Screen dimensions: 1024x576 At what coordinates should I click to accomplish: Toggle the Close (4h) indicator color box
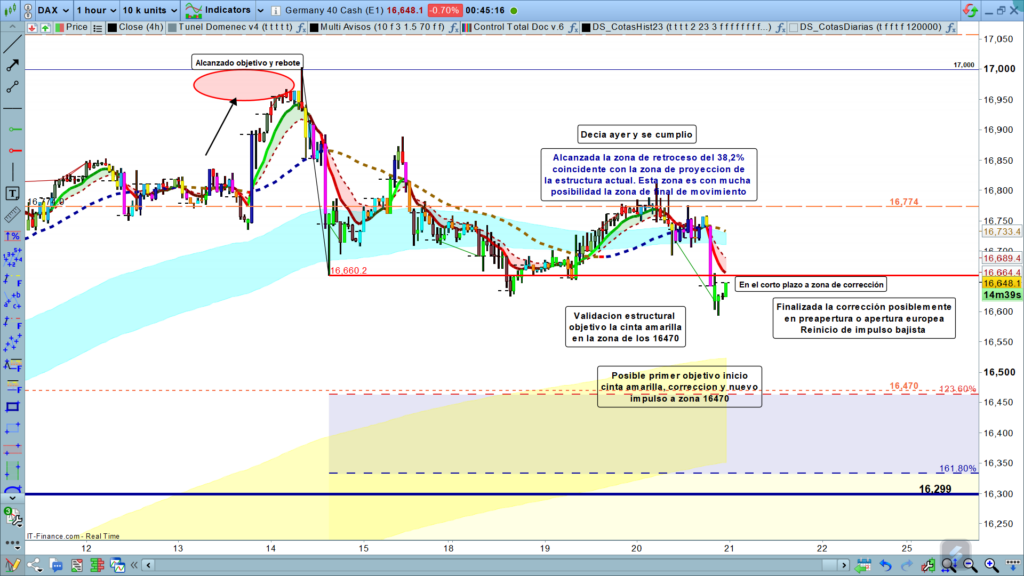110,27
